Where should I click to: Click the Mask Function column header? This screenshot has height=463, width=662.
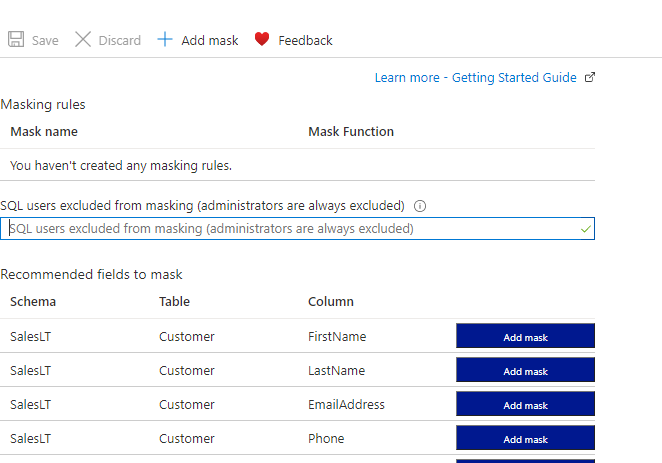(x=351, y=131)
